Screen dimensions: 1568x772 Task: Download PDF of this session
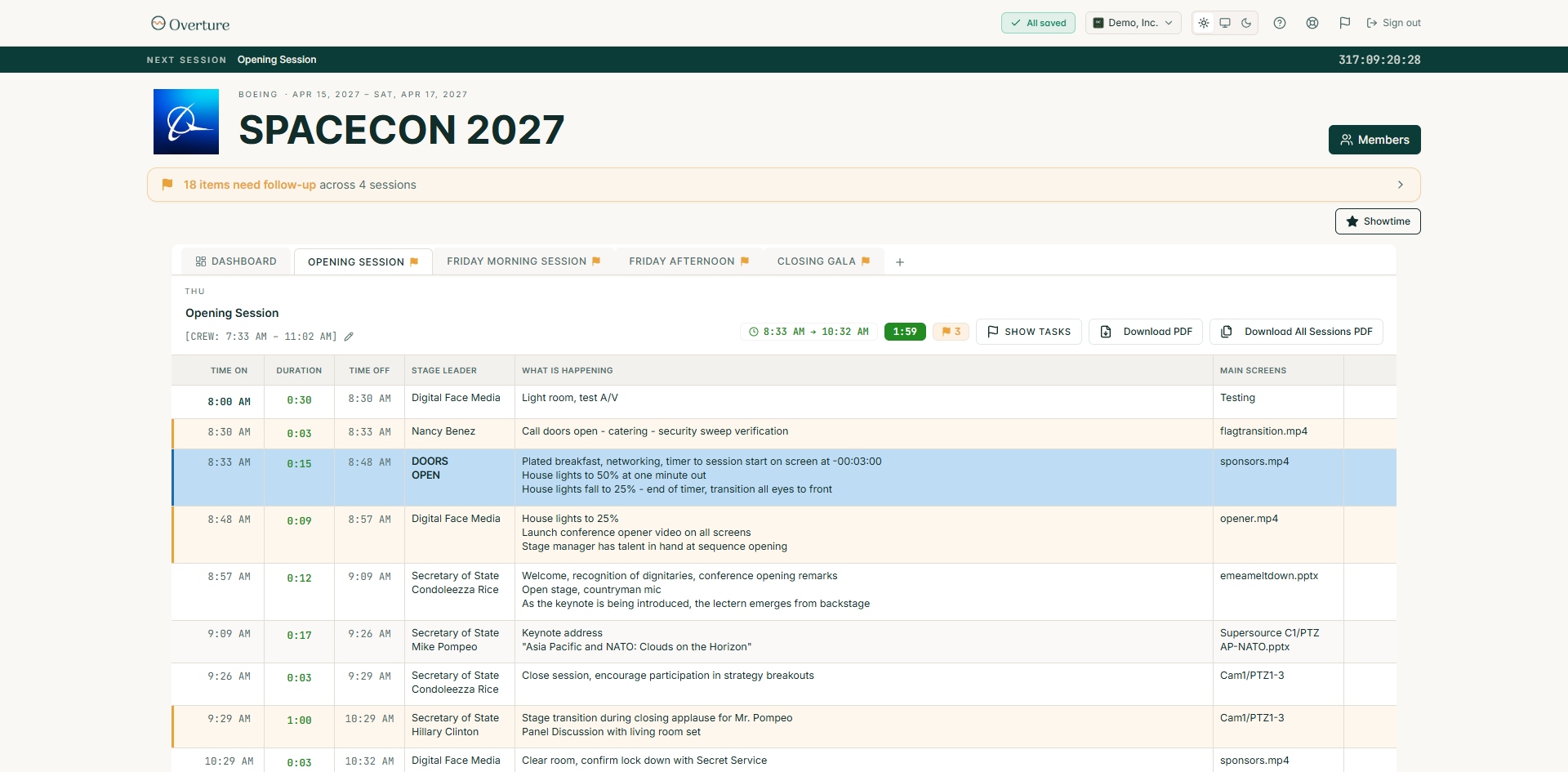(x=1146, y=332)
